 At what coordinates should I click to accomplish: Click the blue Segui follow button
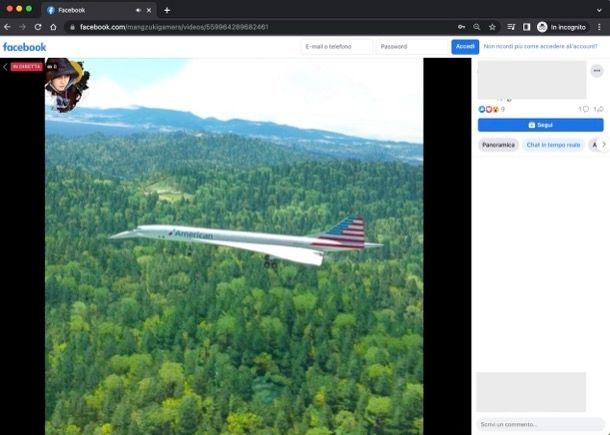pos(540,125)
